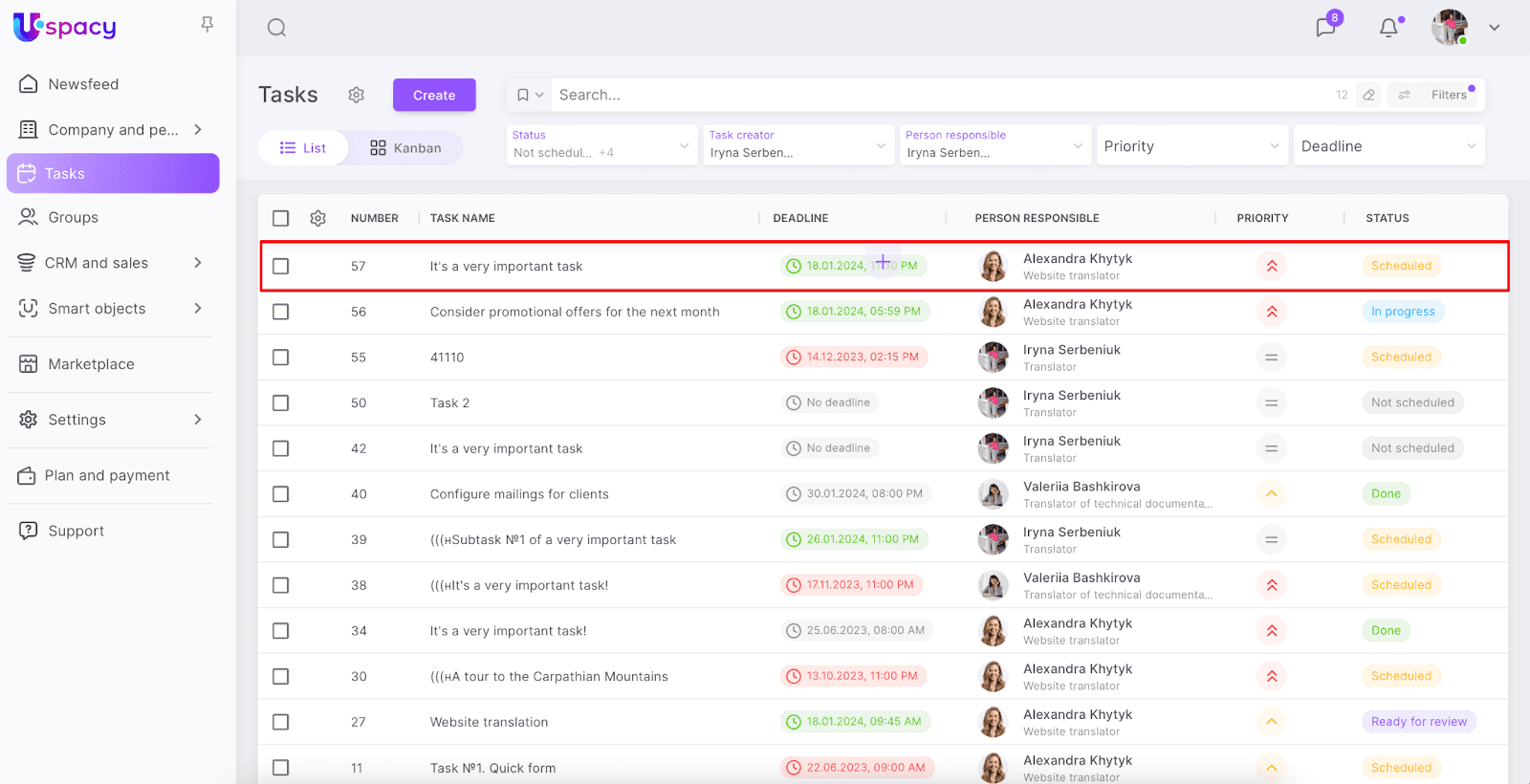Click the In progress status badge

[x=1402, y=312]
